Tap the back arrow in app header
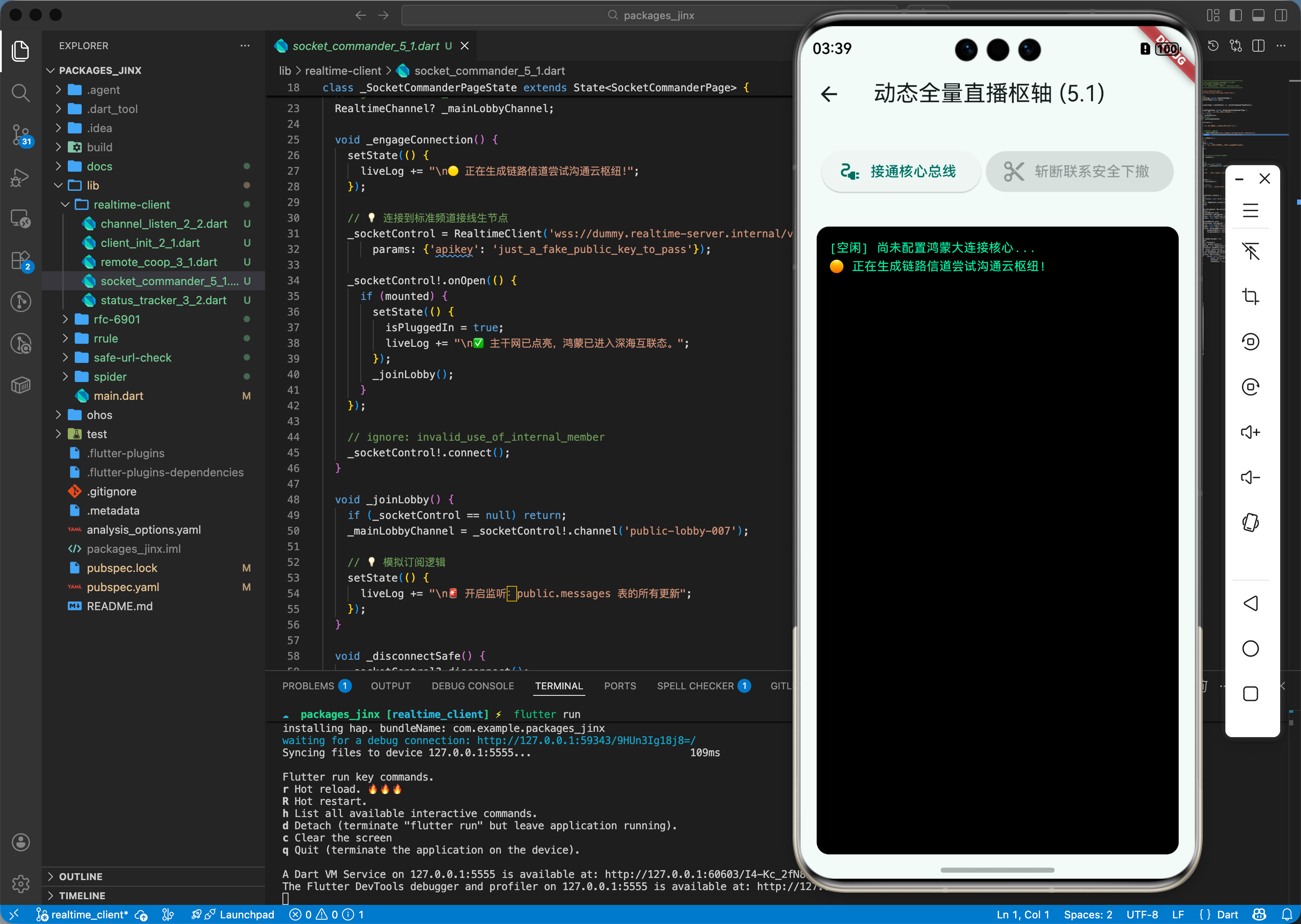The height and width of the screenshot is (924, 1301). (830, 94)
